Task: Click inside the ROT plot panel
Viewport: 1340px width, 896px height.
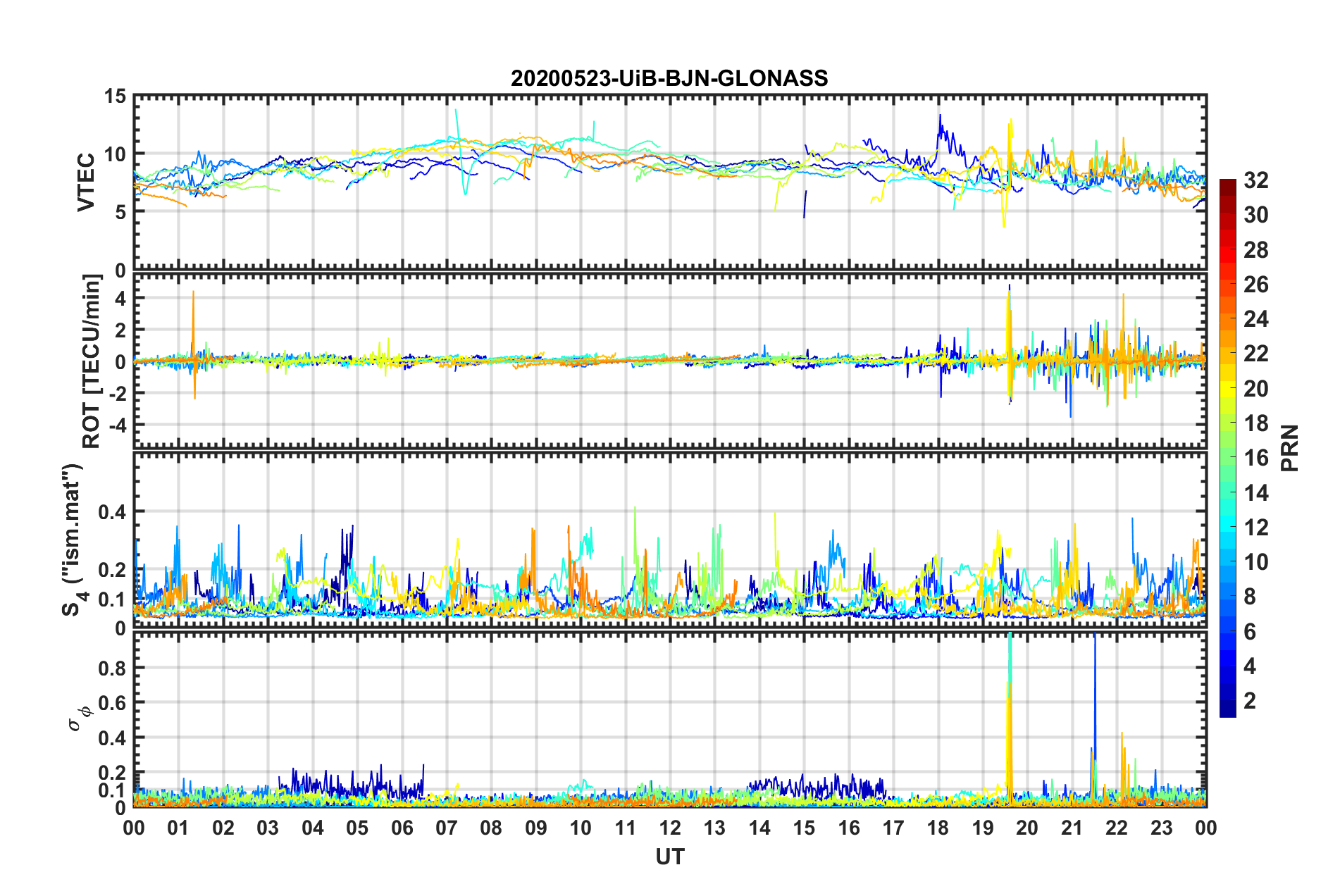Action: point(669,361)
